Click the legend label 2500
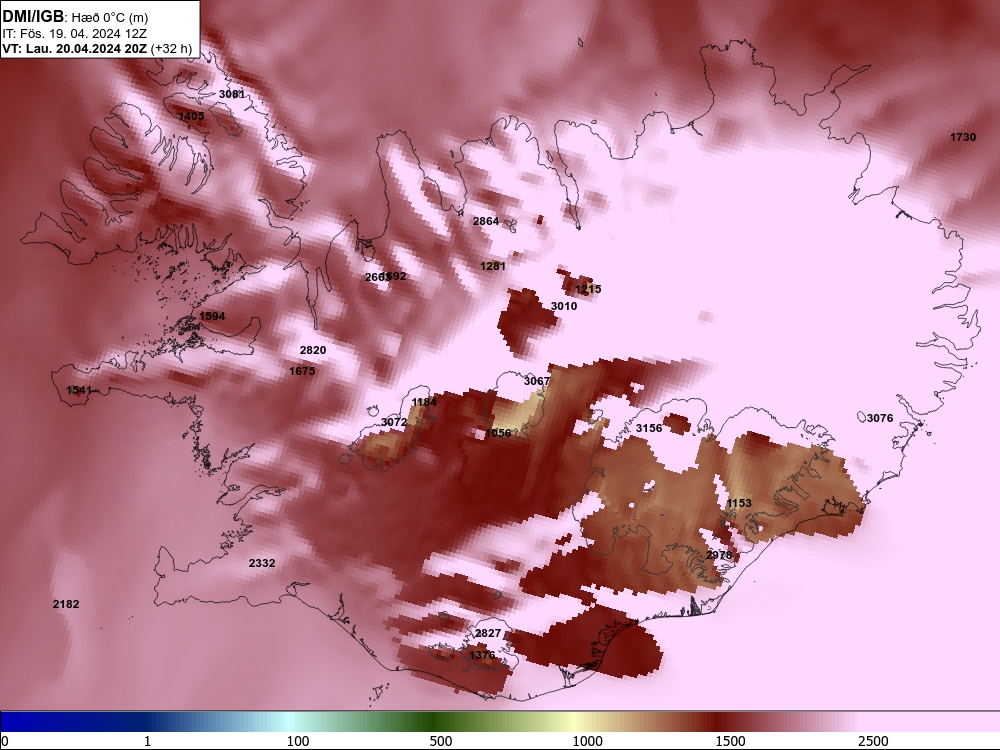This screenshot has height=750, width=1000. pos(873,741)
